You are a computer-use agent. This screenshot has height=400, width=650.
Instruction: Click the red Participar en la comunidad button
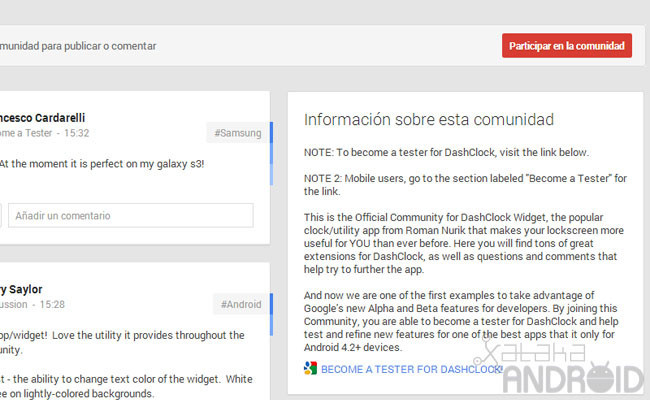(566, 46)
